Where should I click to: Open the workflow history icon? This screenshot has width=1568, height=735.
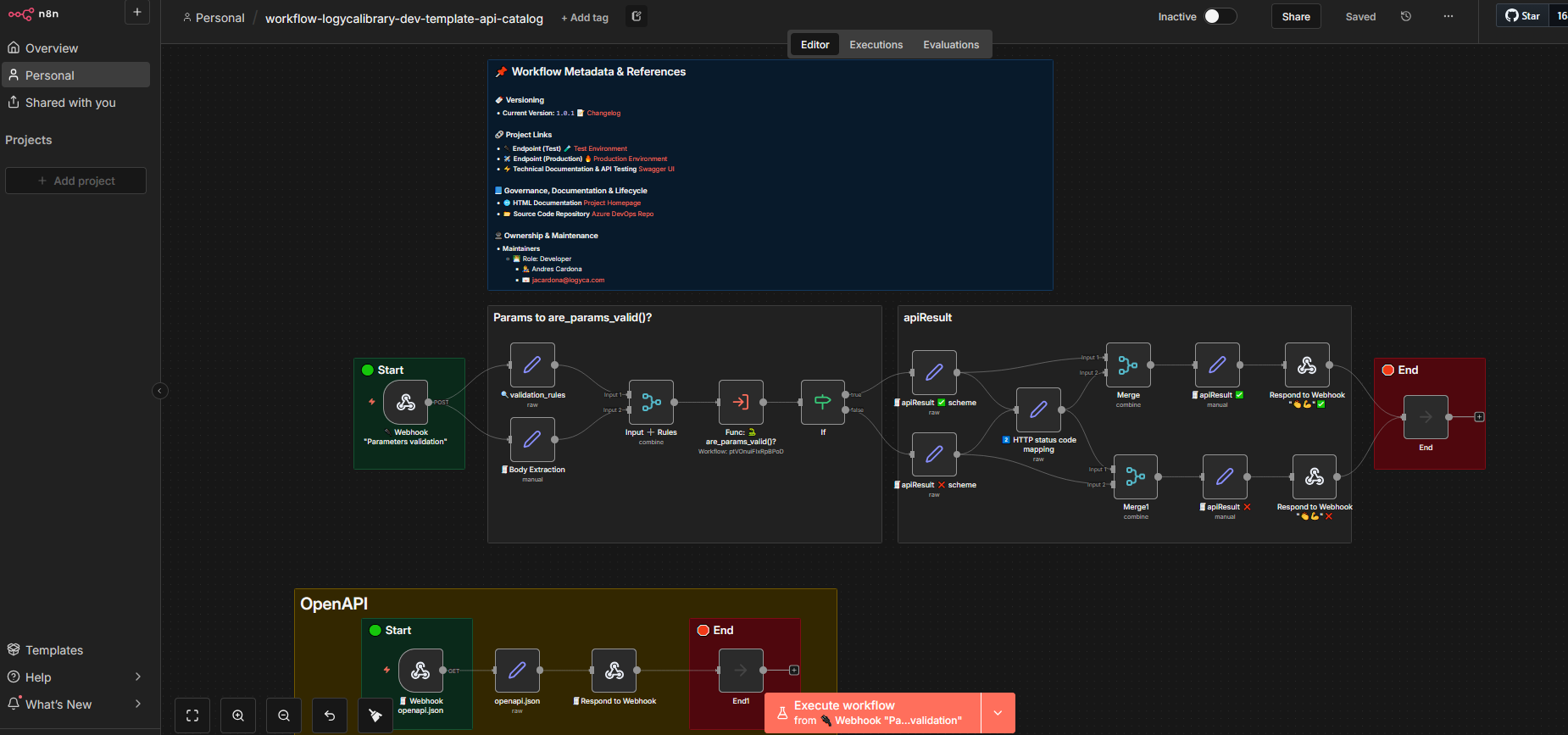[1406, 17]
